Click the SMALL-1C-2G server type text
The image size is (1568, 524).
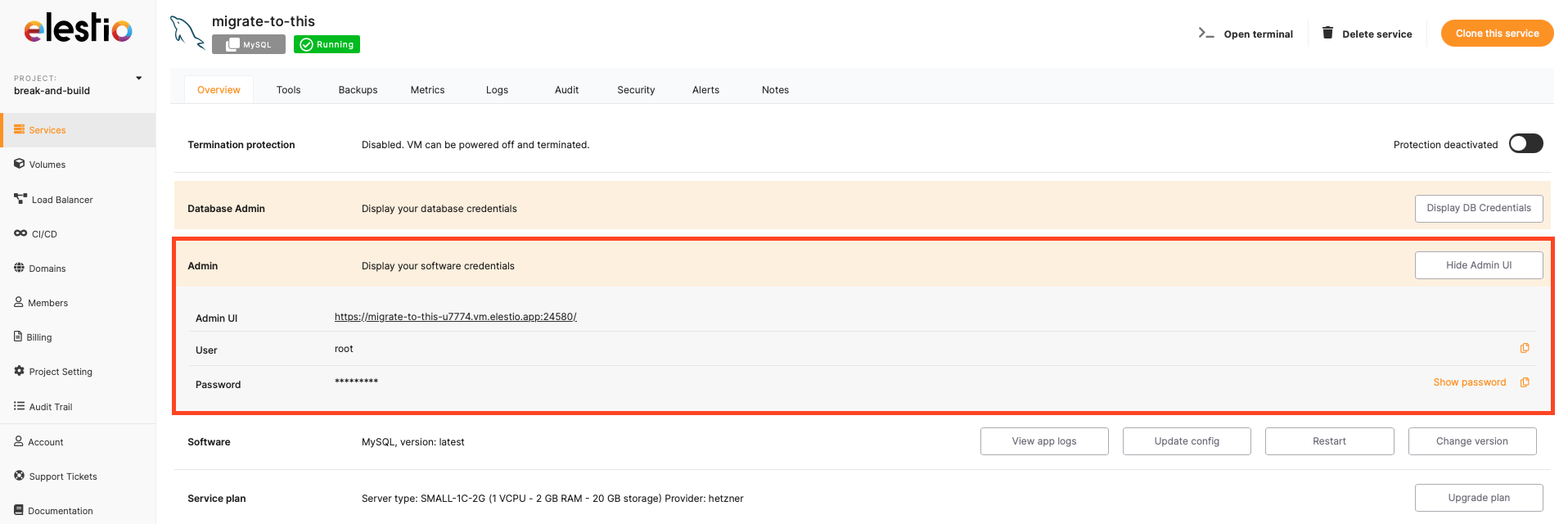tap(552, 499)
